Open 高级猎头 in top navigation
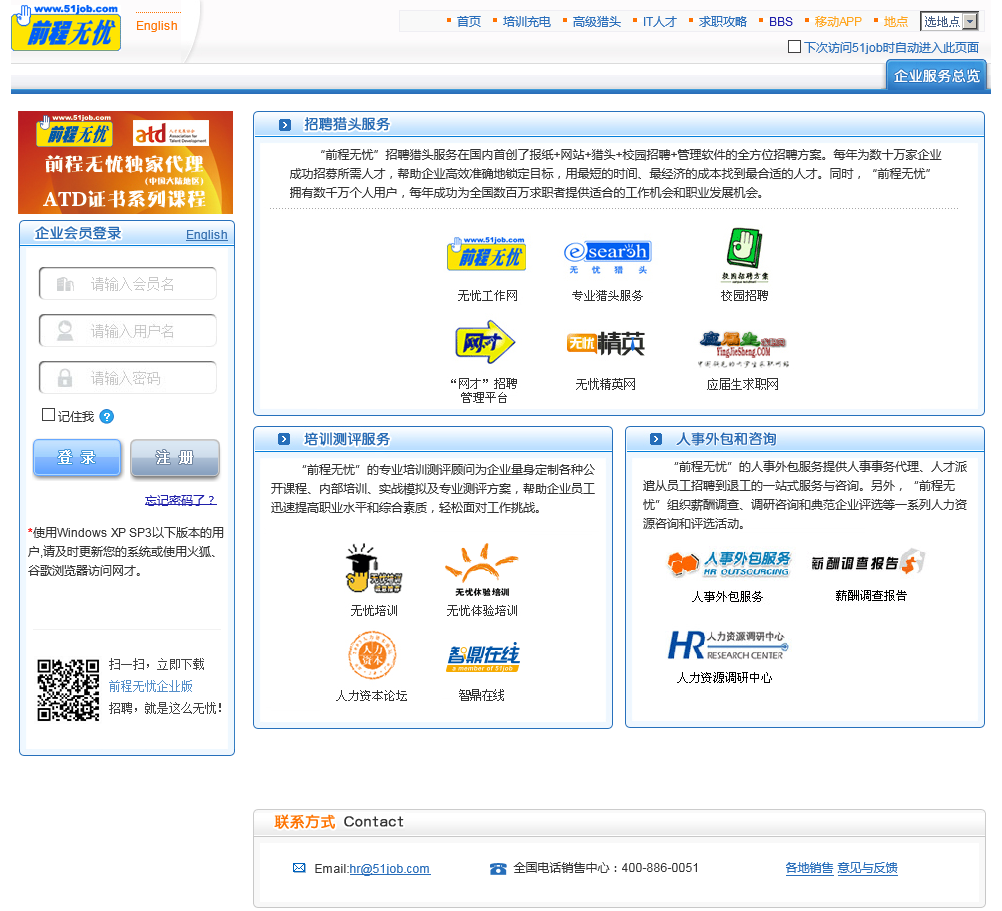 (x=596, y=22)
